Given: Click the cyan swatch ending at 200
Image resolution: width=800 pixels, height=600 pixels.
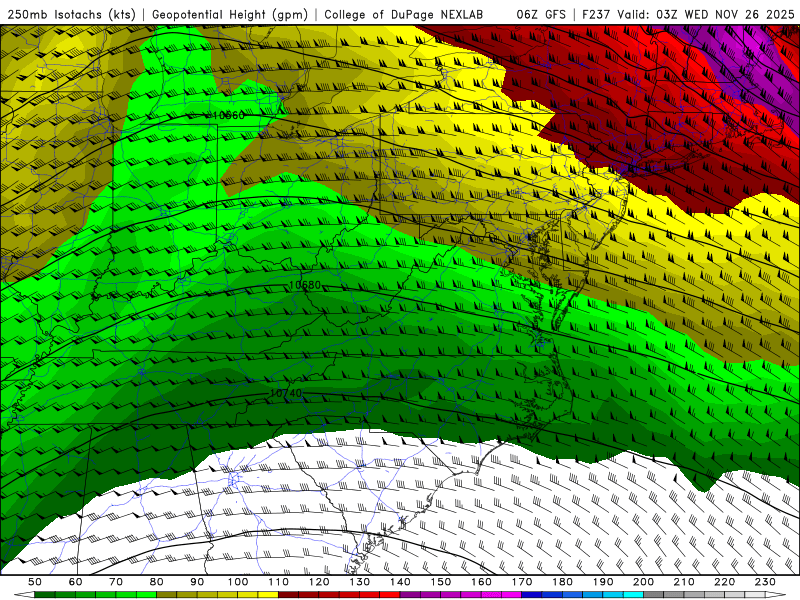Looking at the screenshot, I should pyautogui.click(x=633, y=595).
